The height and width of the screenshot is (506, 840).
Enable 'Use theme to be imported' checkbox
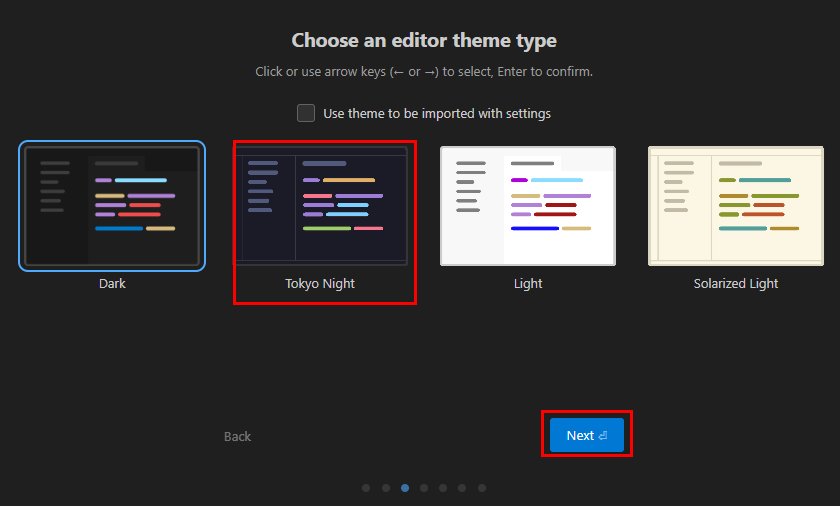pyautogui.click(x=306, y=113)
